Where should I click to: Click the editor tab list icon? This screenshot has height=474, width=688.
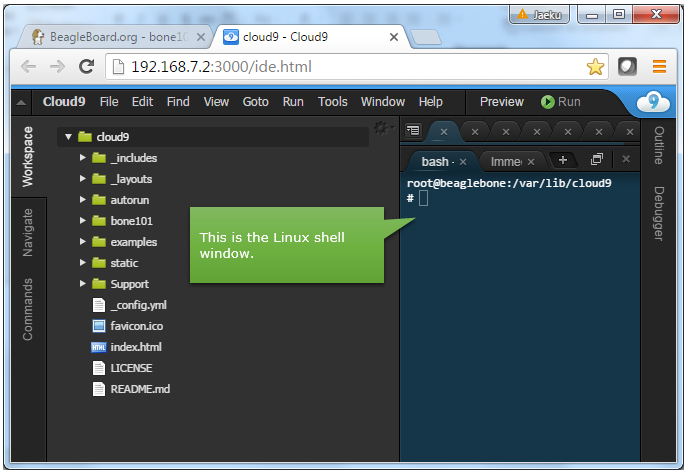pyautogui.click(x=413, y=130)
